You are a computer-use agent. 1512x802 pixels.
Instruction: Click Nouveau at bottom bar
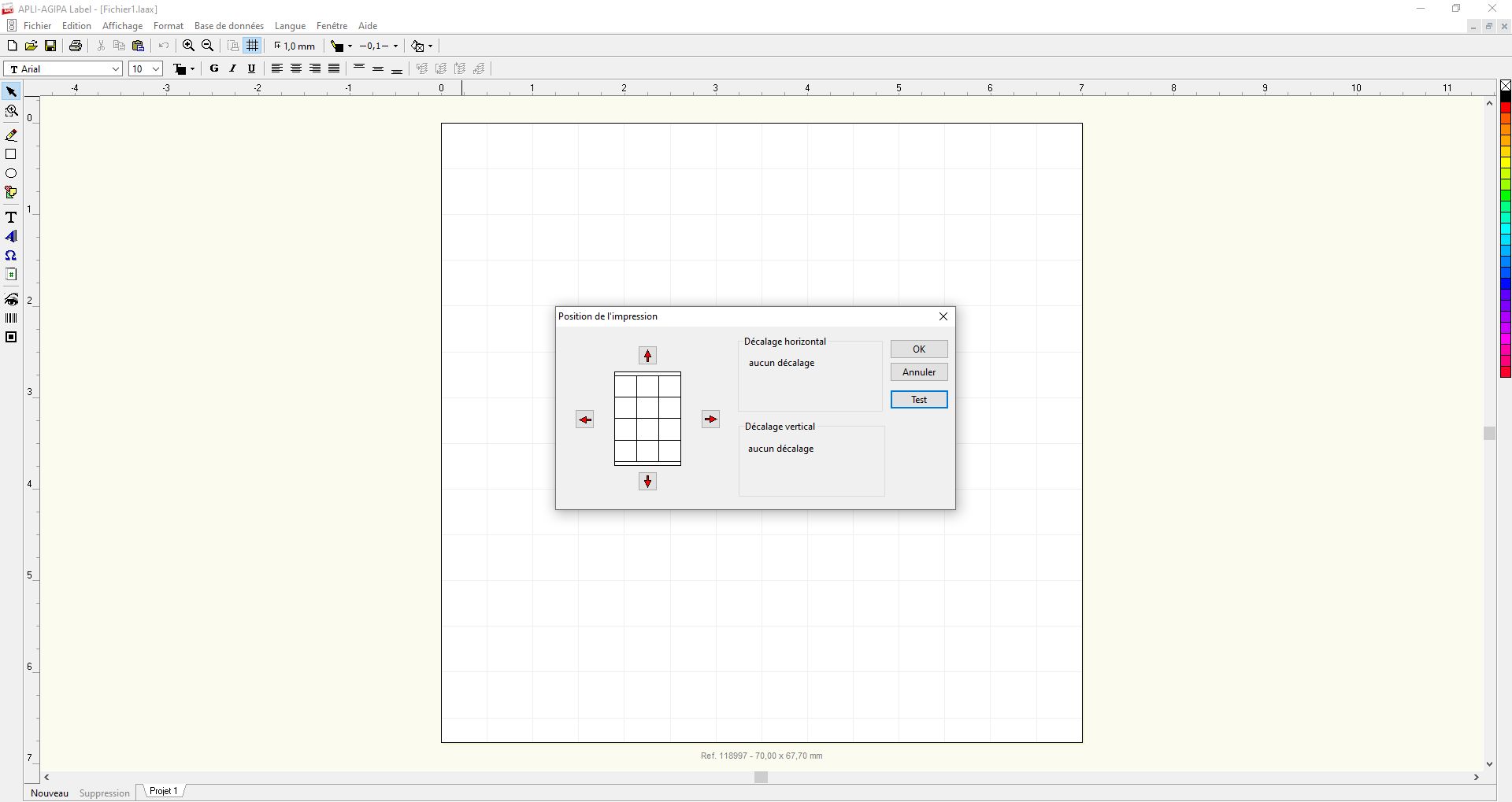[x=50, y=793]
